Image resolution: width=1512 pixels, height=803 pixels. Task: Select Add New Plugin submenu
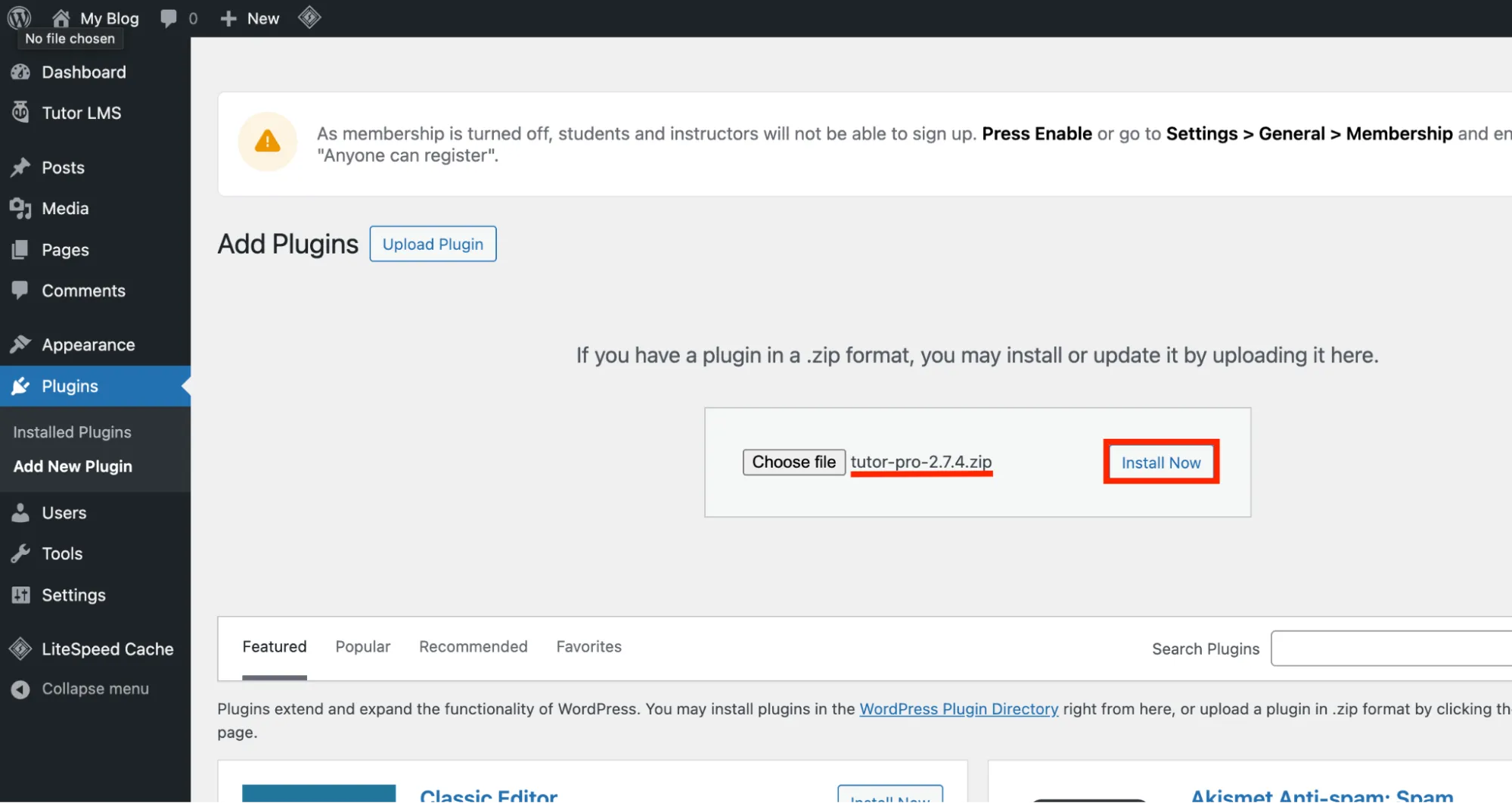pyautogui.click(x=73, y=466)
